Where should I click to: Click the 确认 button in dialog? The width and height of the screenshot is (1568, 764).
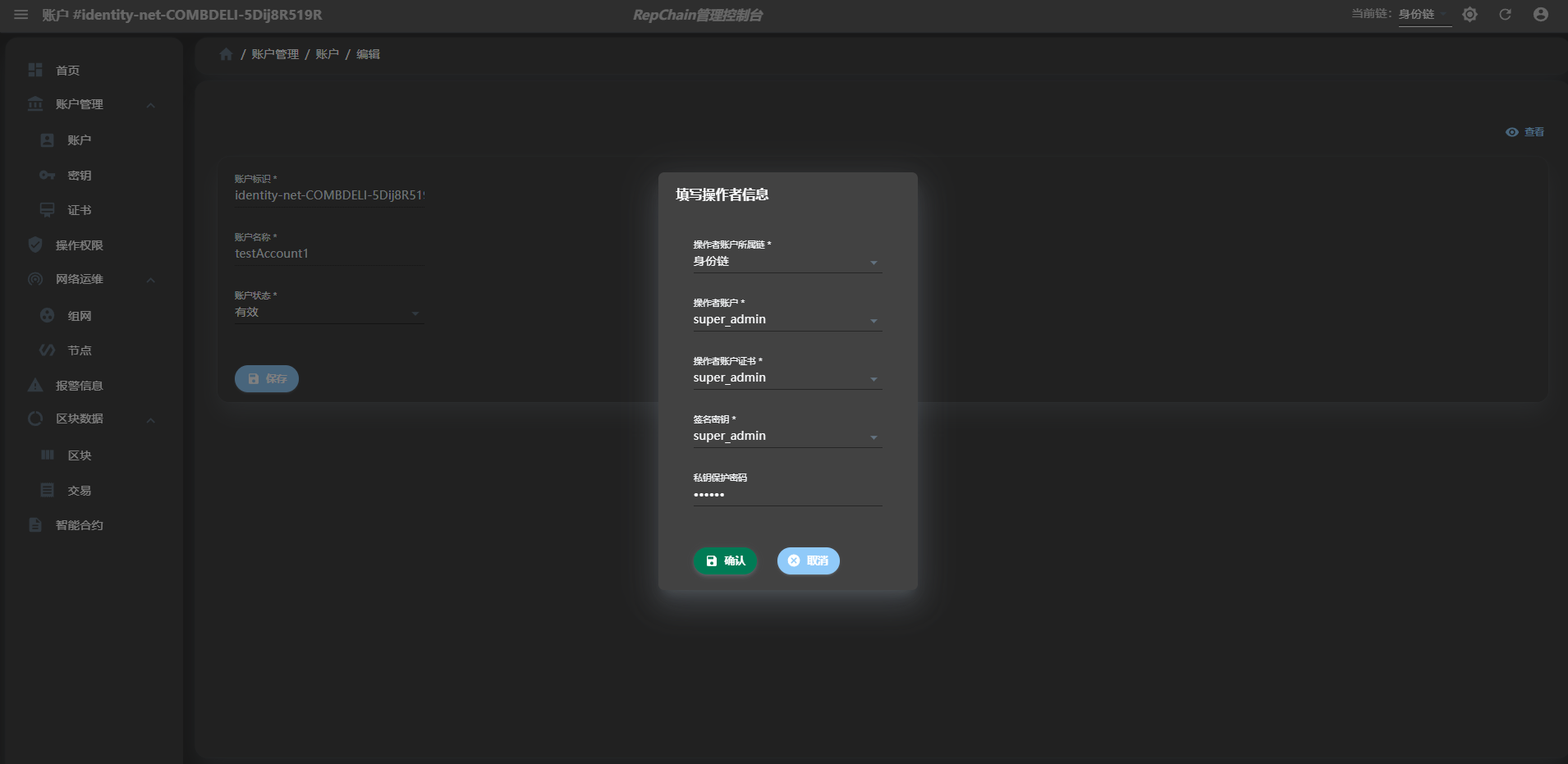(725, 560)
